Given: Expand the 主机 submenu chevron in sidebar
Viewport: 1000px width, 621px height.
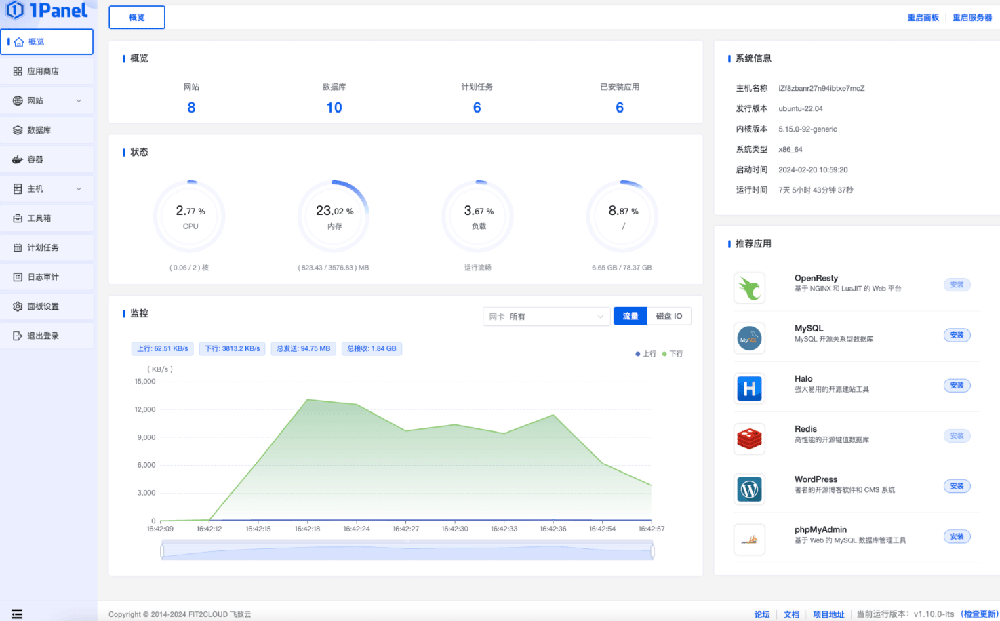Looking at the screenshot, I should pyautogui.click(x=79, y=189).
